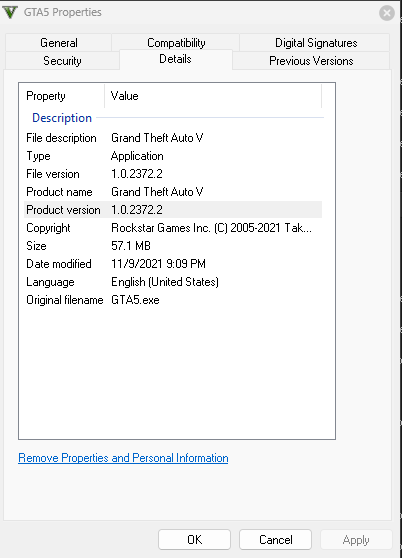
Task: Click the Value column header
Action: [213, 96]
